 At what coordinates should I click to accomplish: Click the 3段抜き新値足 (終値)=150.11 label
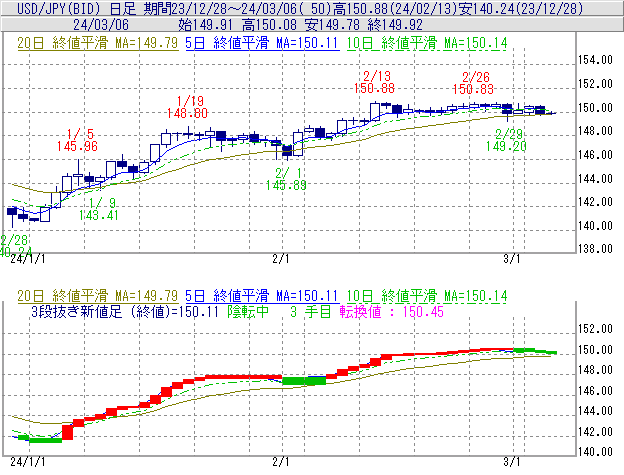click(125, 311)
